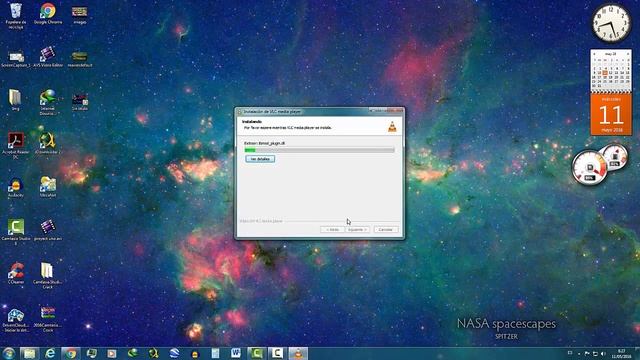Image resolution: width=640 pixels, height=360 pixels.
Task: Click the Windows Start button
Action: (9, 353)
